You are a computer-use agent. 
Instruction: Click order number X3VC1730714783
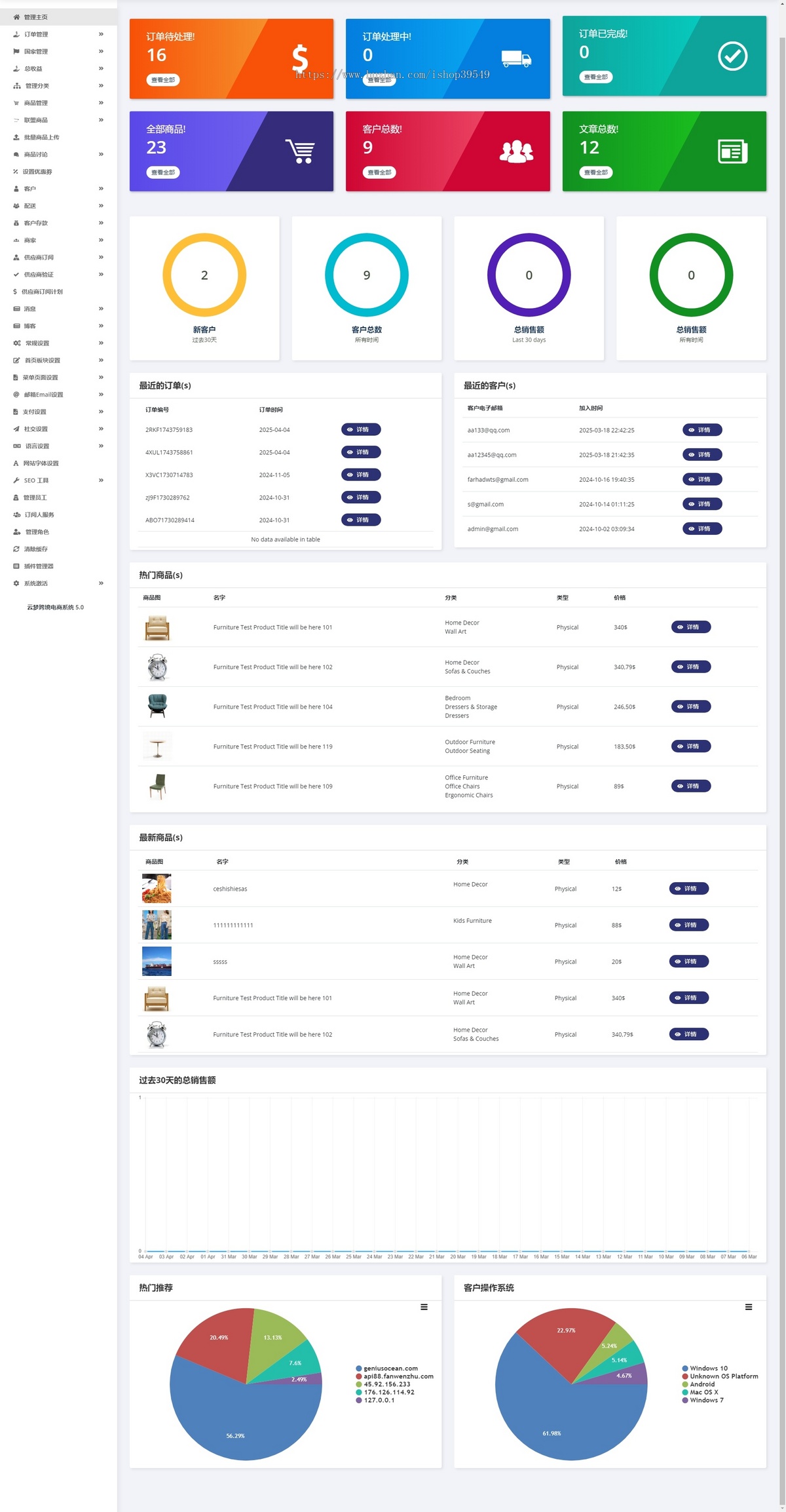point(169,475)
